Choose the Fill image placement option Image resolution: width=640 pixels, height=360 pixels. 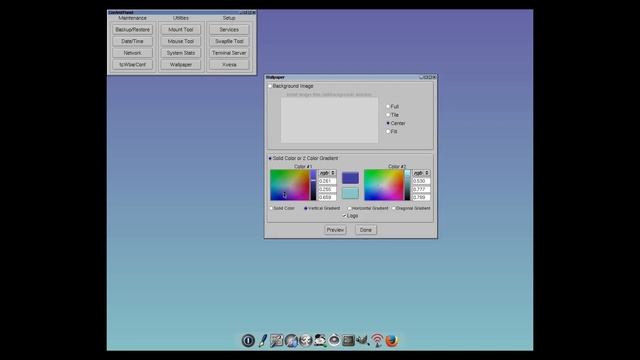tap(388, 131)
